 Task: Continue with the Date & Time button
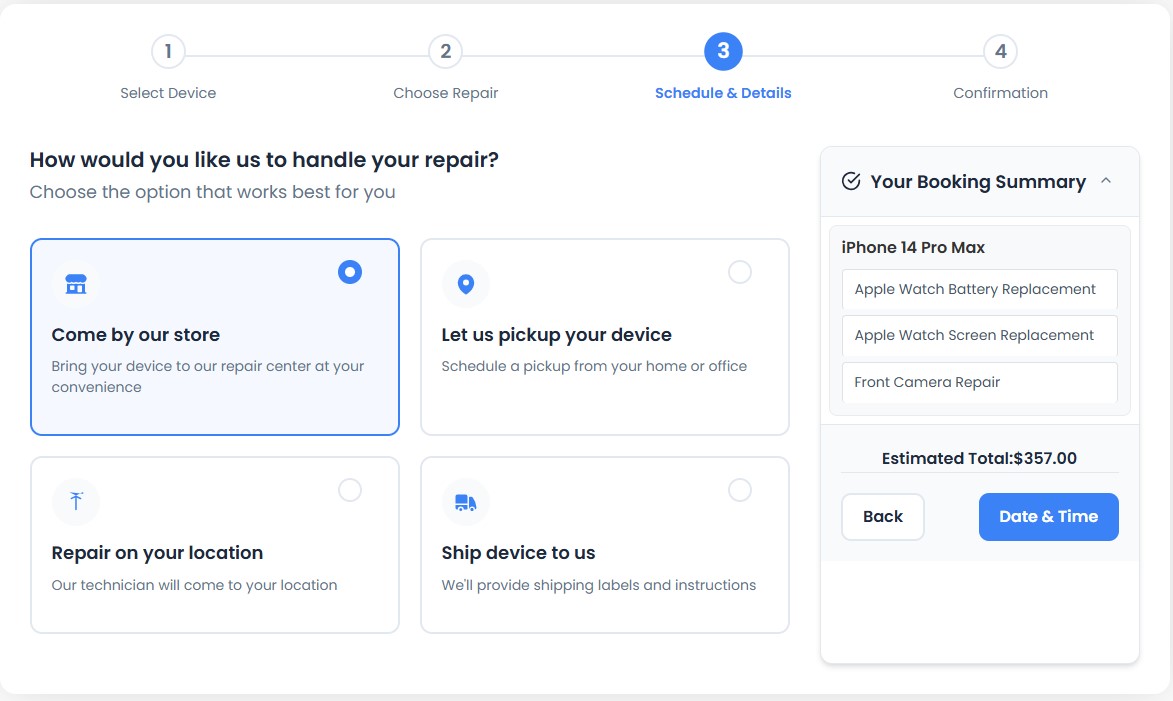[x=1048, y=516]
